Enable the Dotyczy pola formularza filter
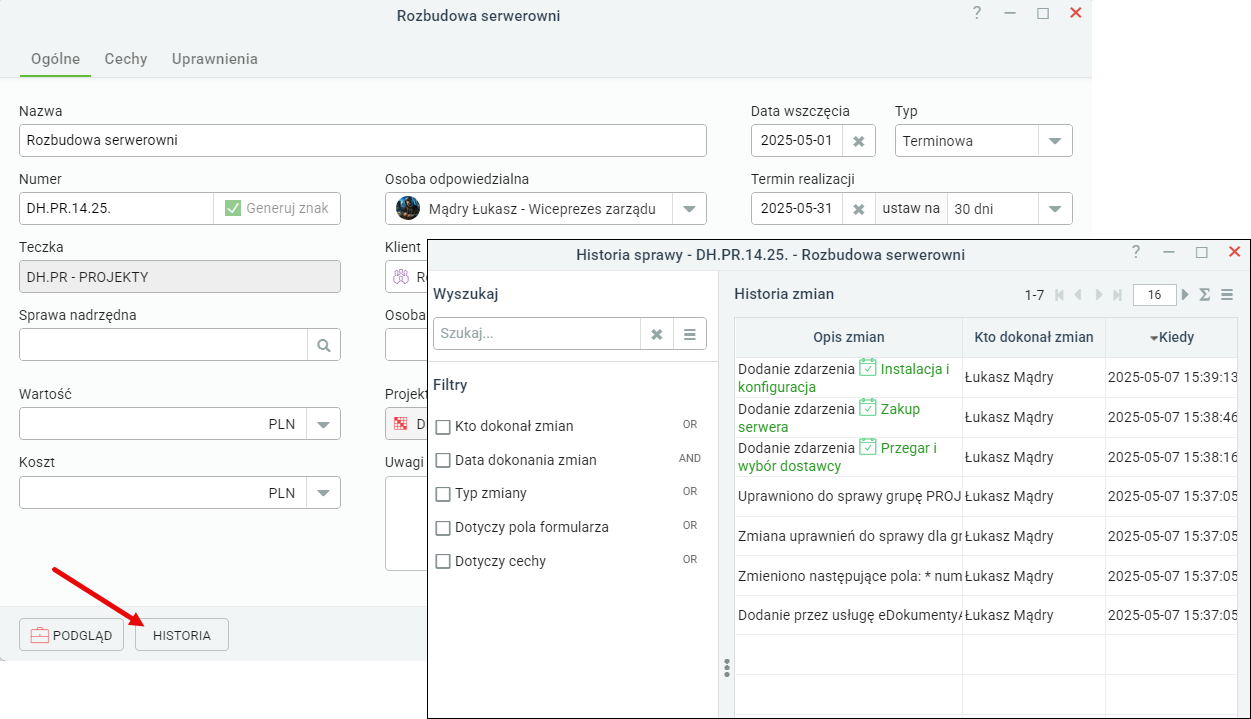1251x719 pixels. (x=443, y=528)
